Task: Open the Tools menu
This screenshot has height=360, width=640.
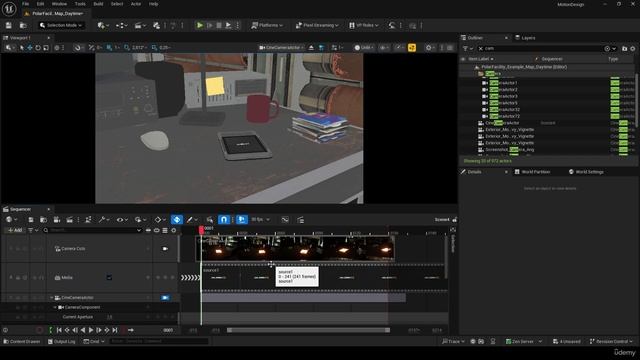Action: click(80, 4)
